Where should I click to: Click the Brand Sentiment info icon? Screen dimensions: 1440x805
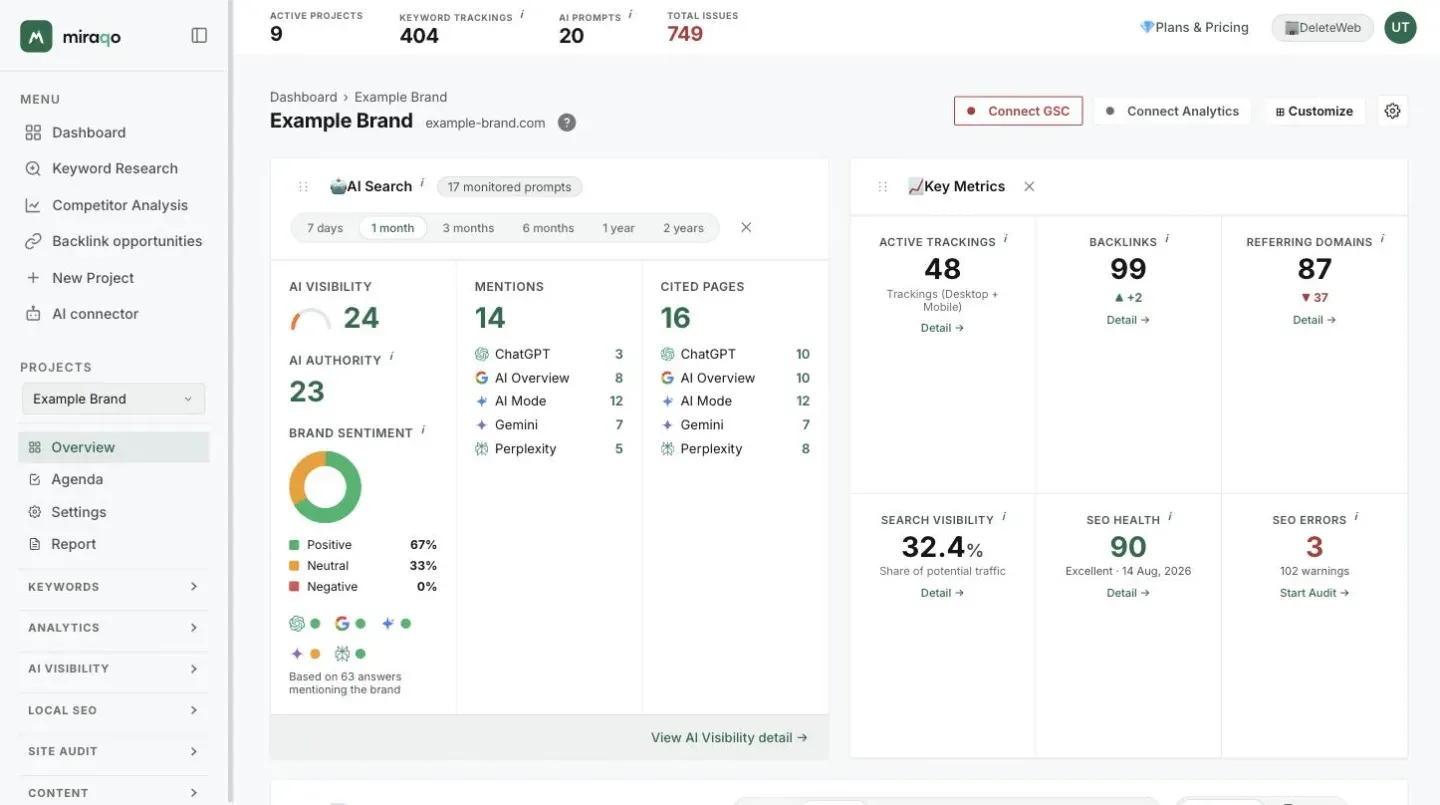(x=423, y=430)
